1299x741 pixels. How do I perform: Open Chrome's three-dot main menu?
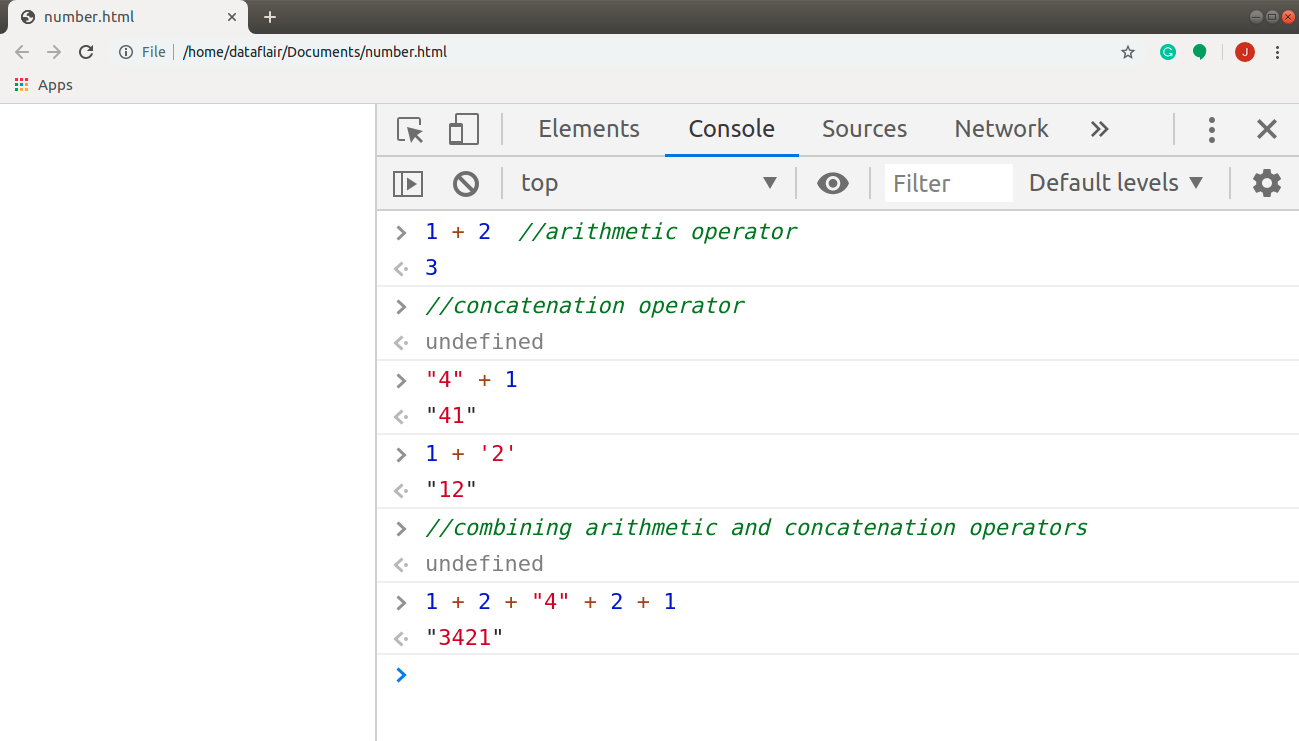pos(1278,52)
